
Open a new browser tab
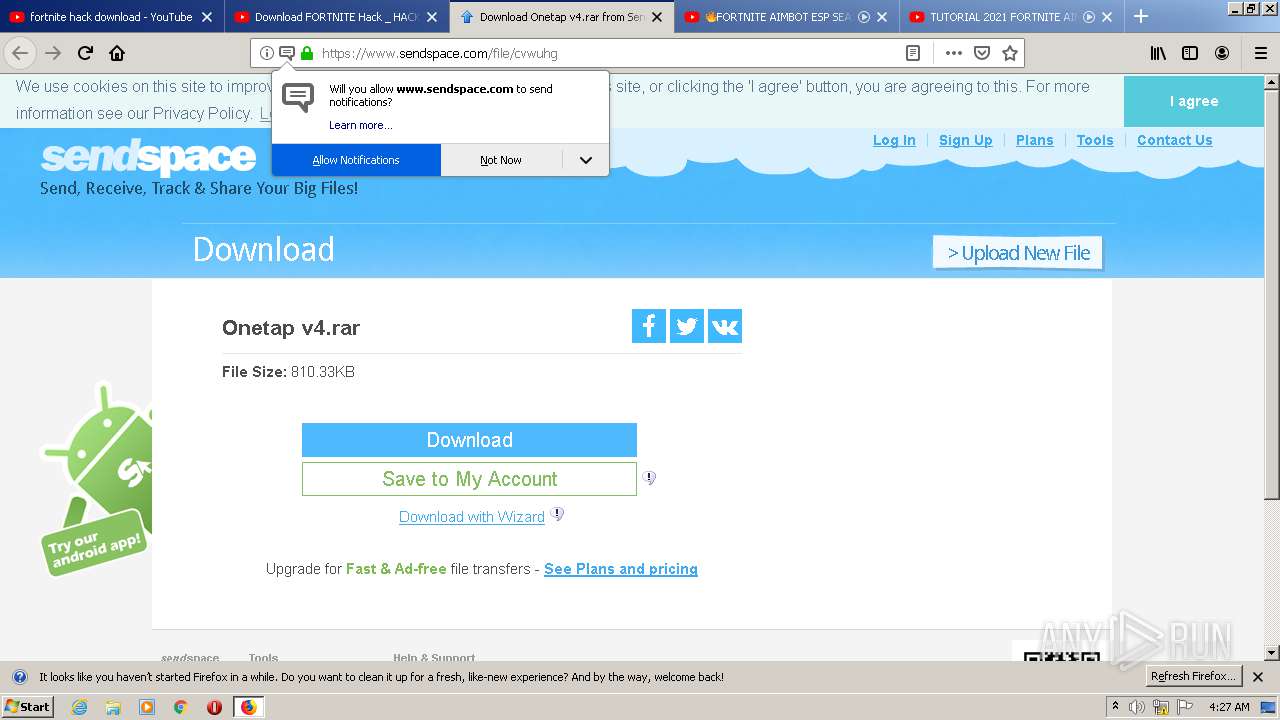pos(1141,16)
